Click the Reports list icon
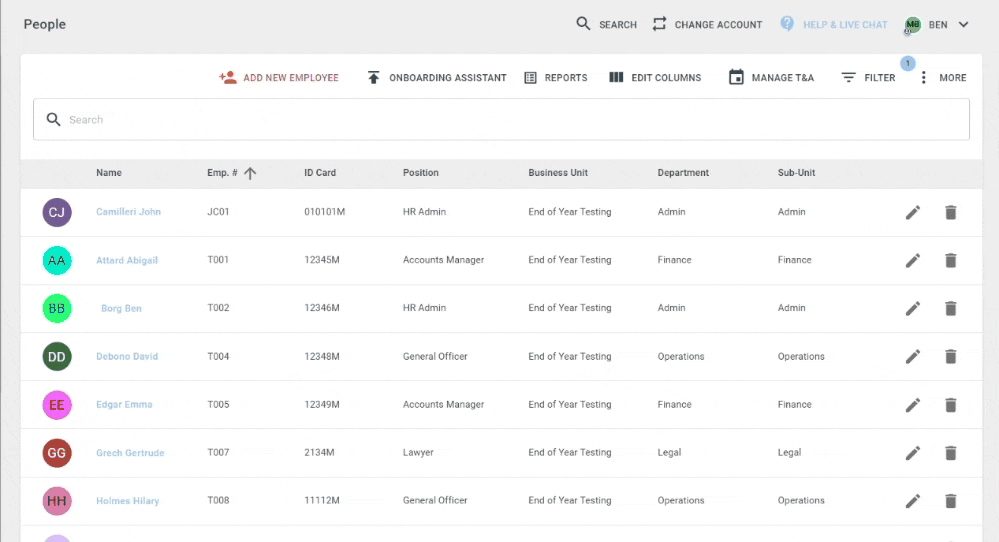The image size is (999, 542). tap(530, 77)
